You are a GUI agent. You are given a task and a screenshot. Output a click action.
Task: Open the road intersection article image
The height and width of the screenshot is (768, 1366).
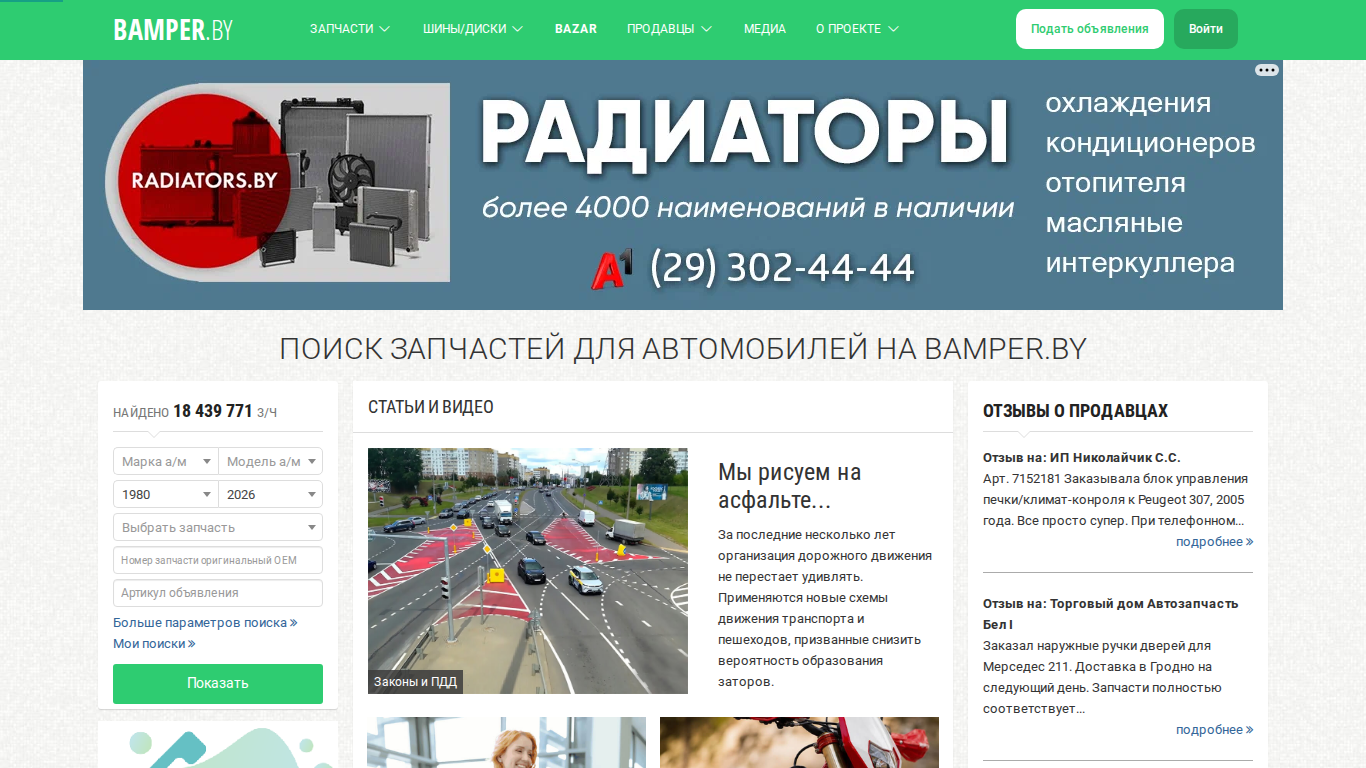(x=528, y=570)
